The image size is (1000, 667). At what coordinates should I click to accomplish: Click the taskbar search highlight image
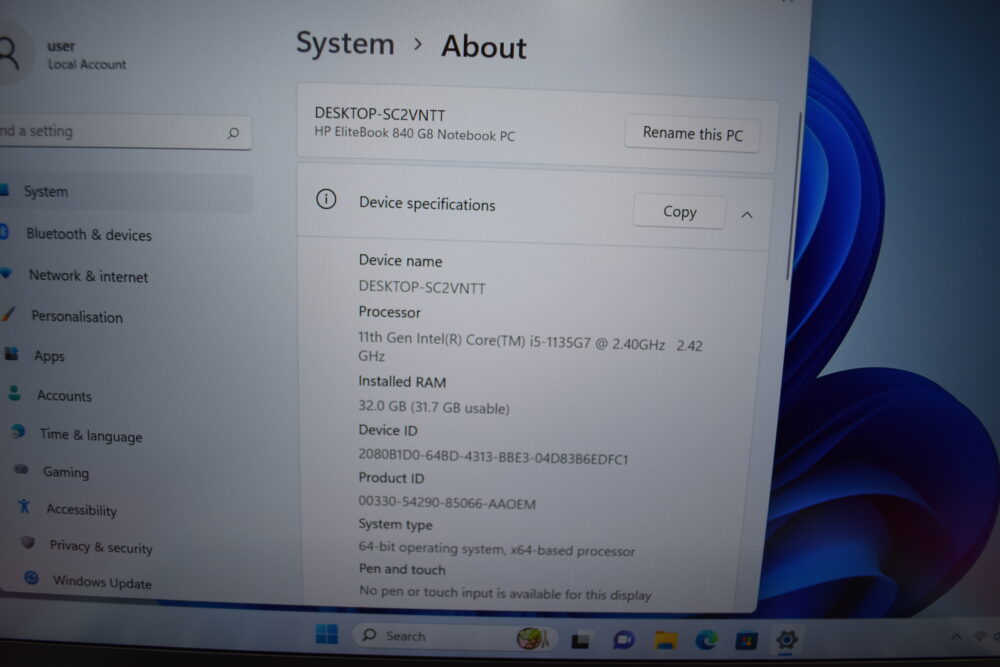click(532, 638)
